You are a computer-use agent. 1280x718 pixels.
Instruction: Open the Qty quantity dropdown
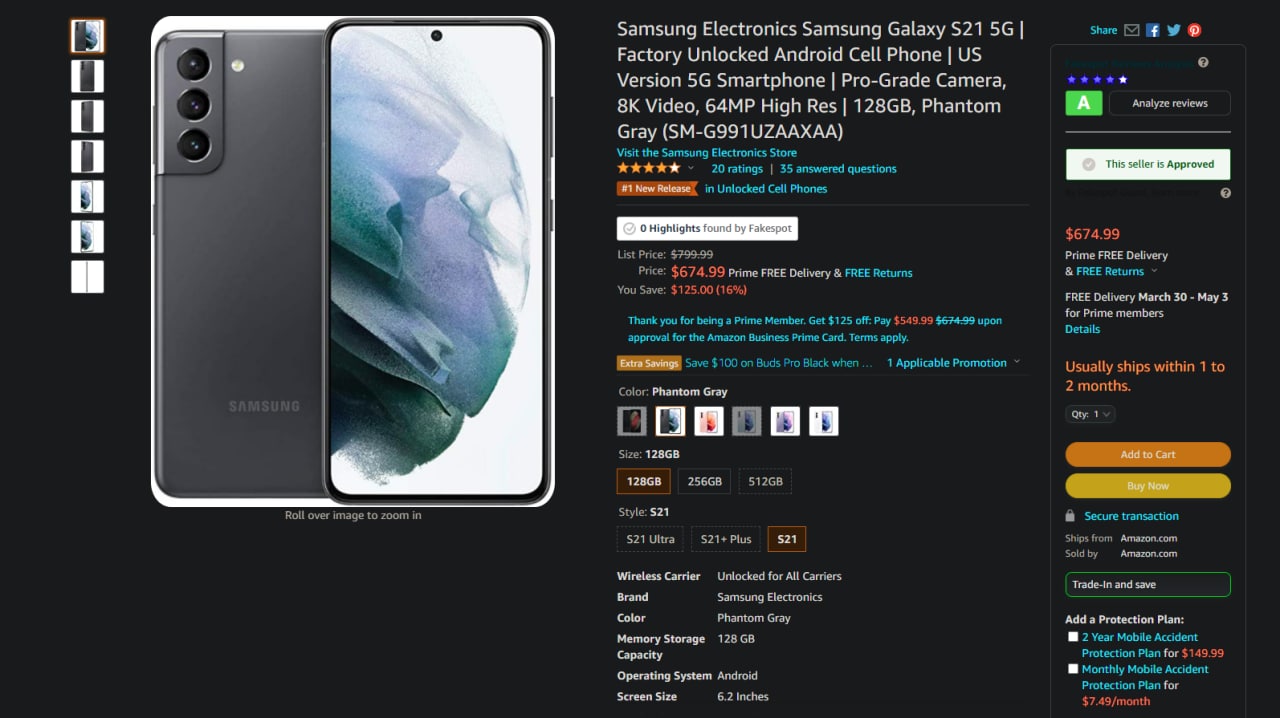(1090, 414)
